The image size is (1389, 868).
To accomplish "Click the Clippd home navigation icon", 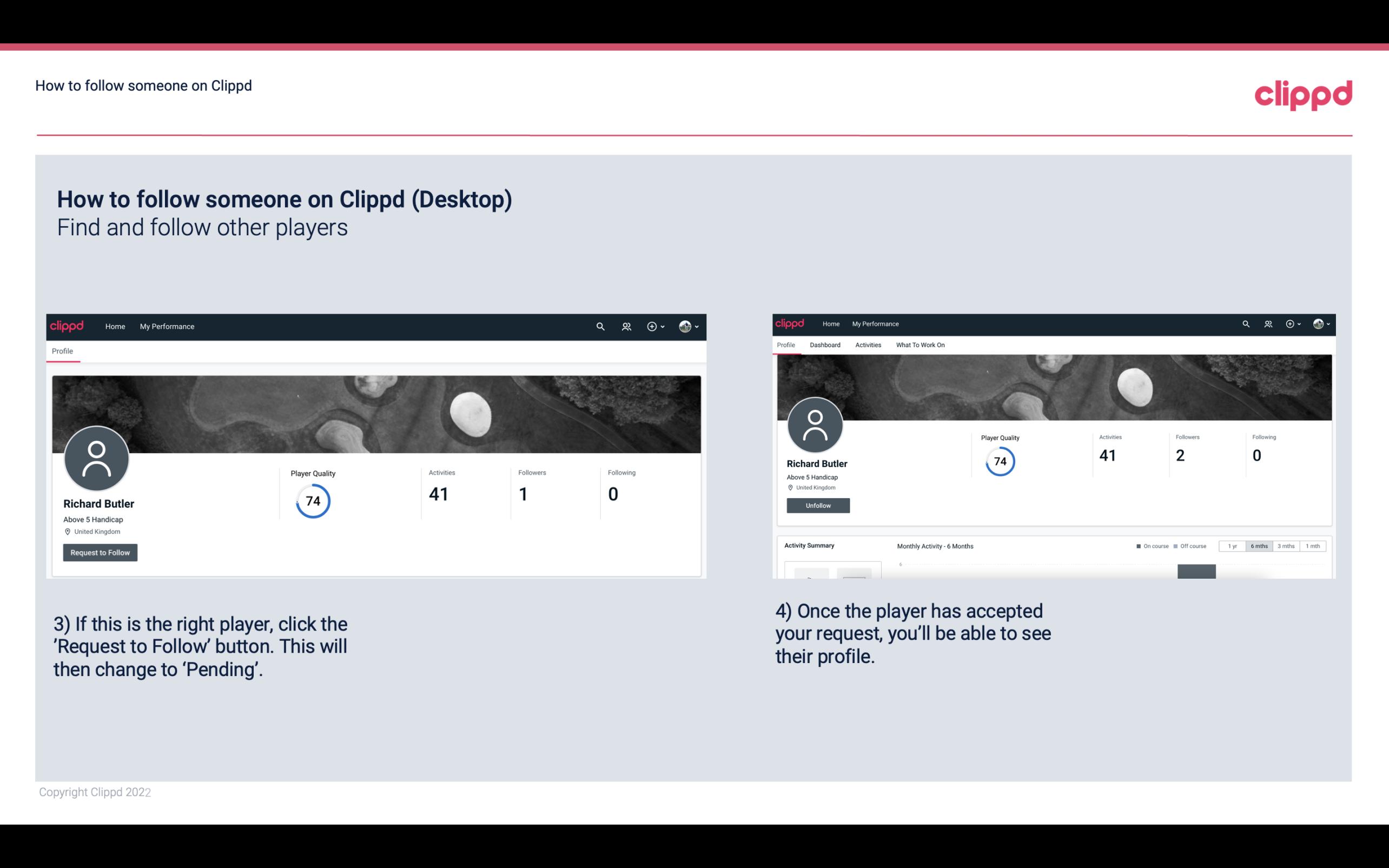I will pos(114,326).
